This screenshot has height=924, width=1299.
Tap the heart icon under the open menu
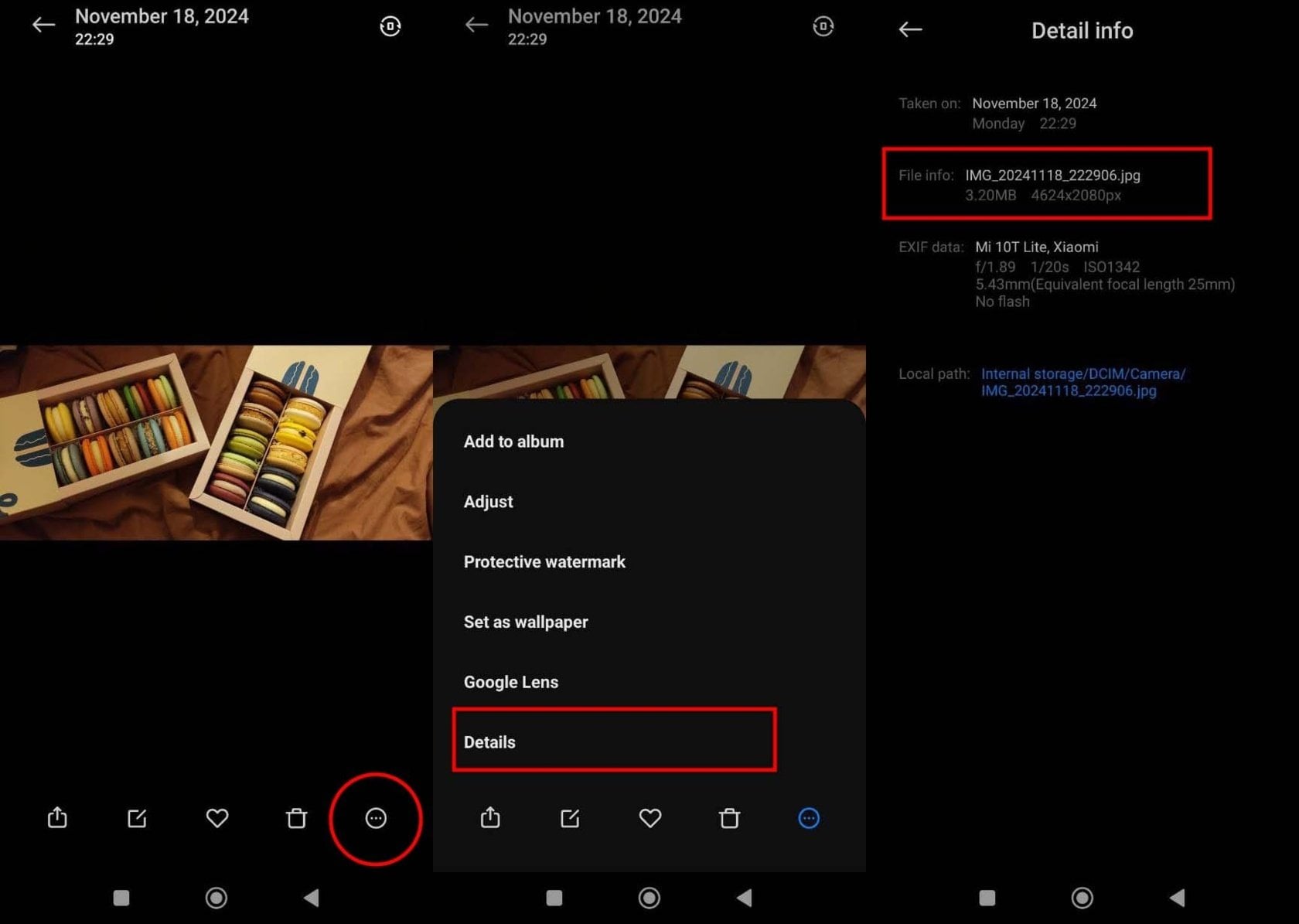(650, 819)
